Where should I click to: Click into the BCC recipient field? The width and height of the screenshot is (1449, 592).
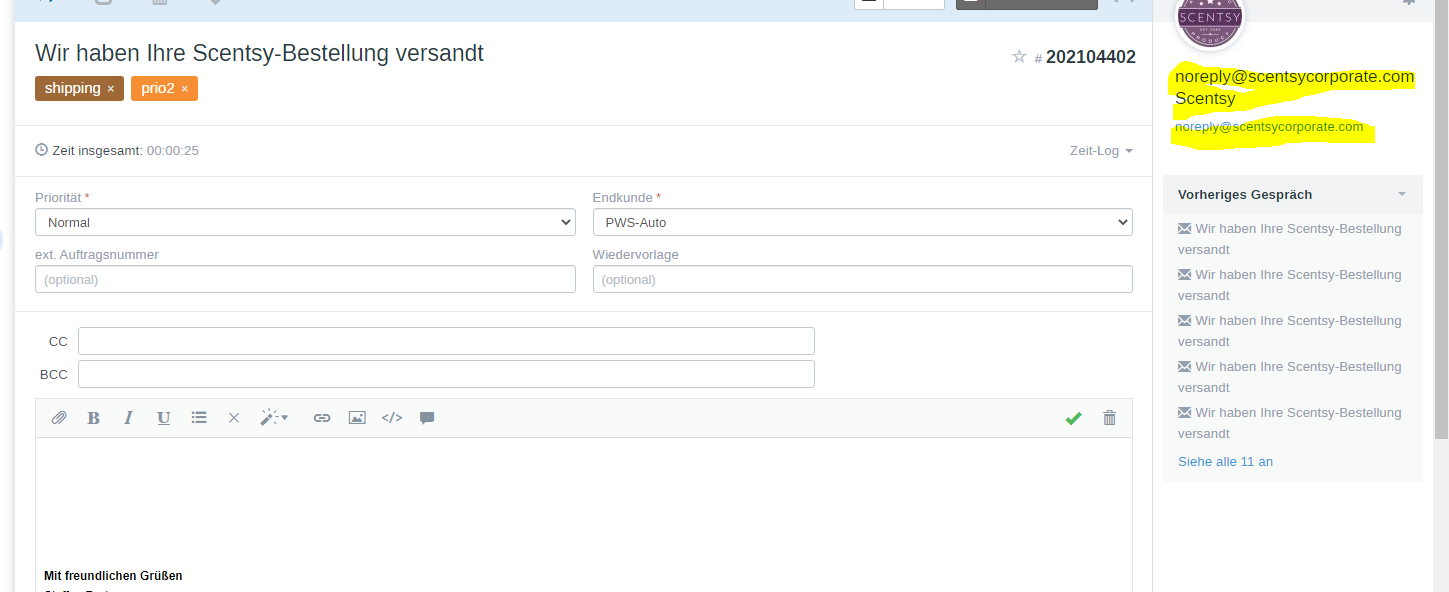(x=446, y=374)
